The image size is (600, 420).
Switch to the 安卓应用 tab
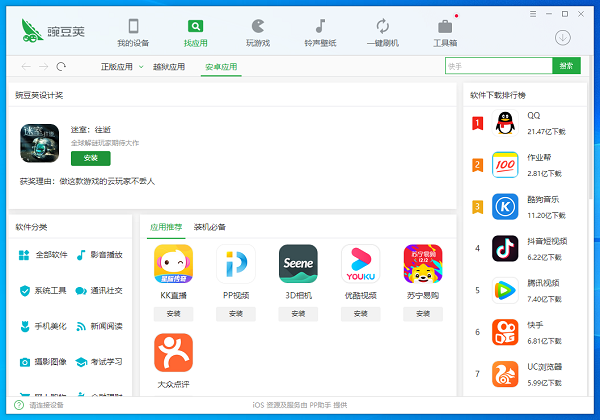click(x=221, y=67)
